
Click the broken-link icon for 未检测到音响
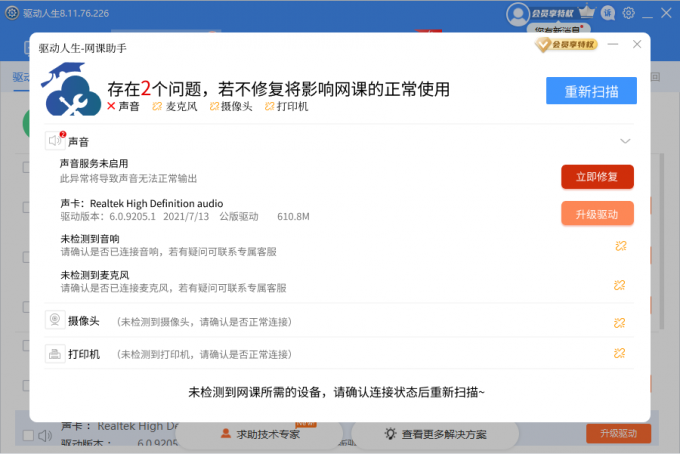click(620, 246)
